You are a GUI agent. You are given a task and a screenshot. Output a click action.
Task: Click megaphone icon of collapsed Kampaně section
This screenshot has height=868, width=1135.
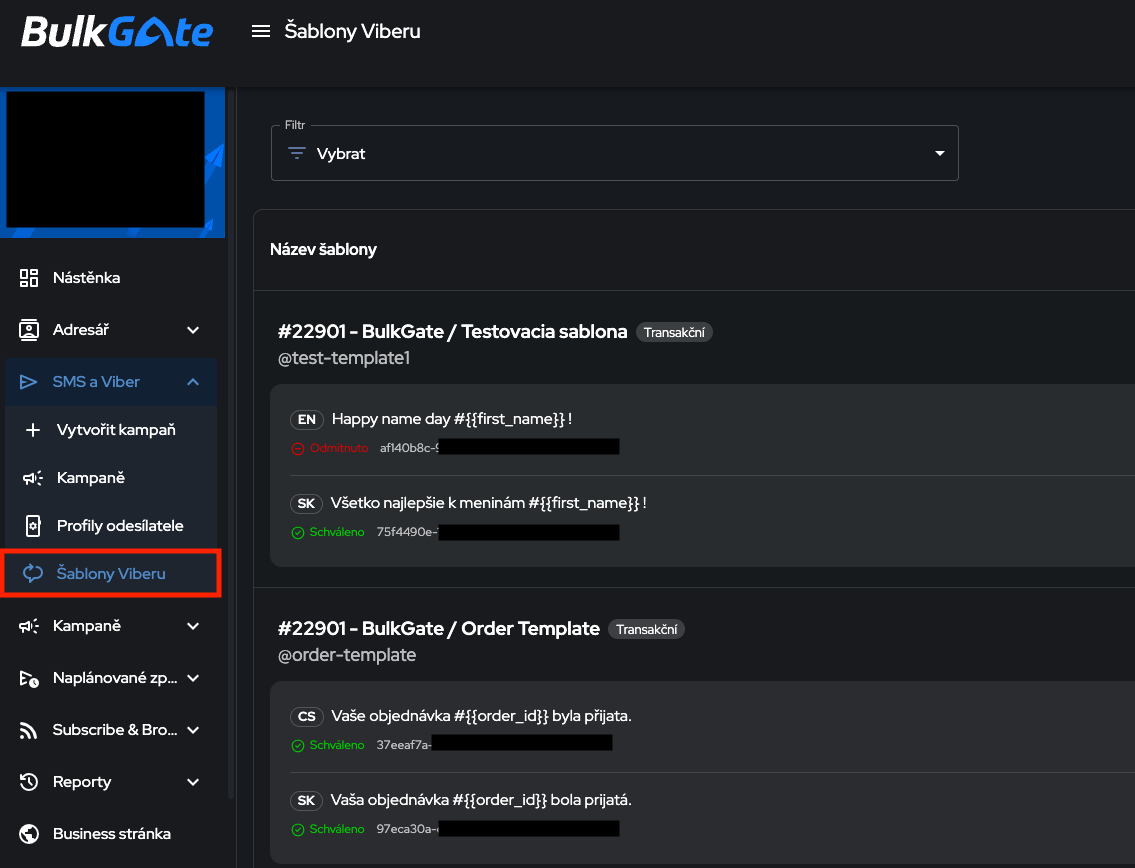[x=29, y=626]
